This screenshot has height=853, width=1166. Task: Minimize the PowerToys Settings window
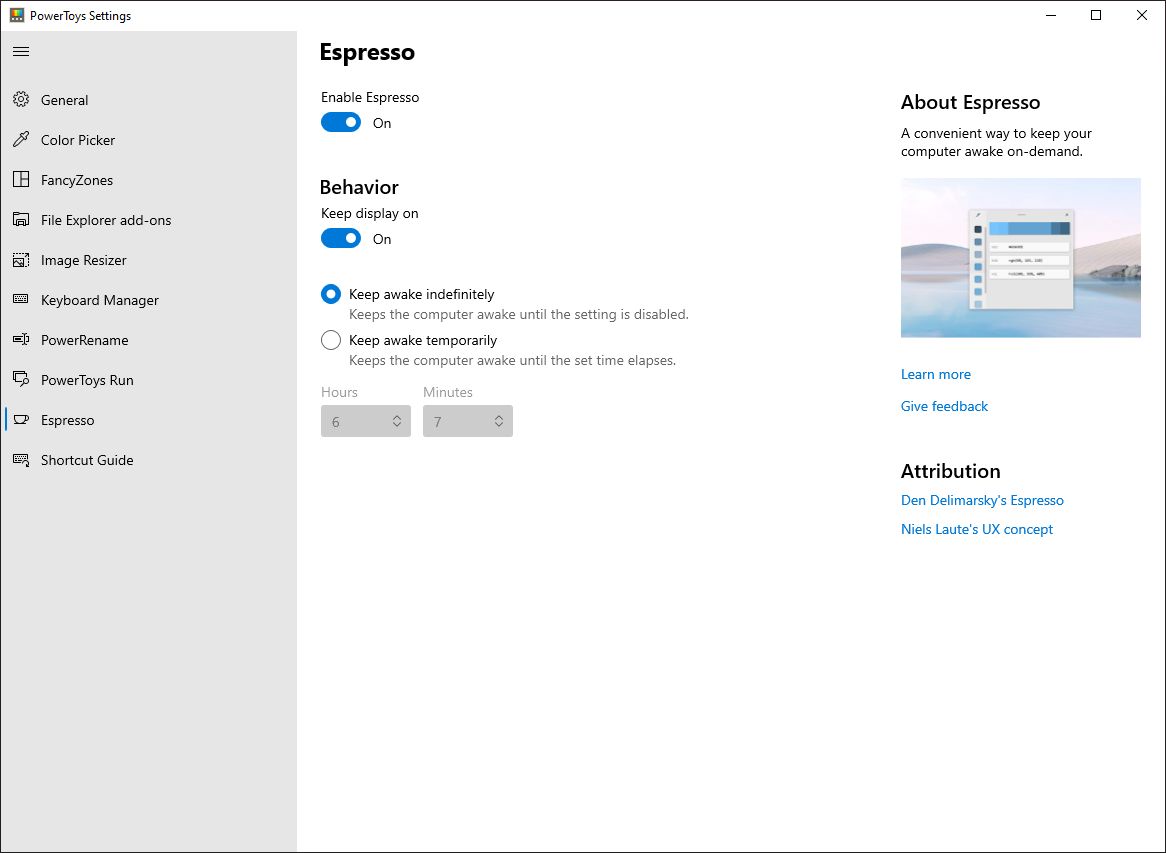[1051, 16]
